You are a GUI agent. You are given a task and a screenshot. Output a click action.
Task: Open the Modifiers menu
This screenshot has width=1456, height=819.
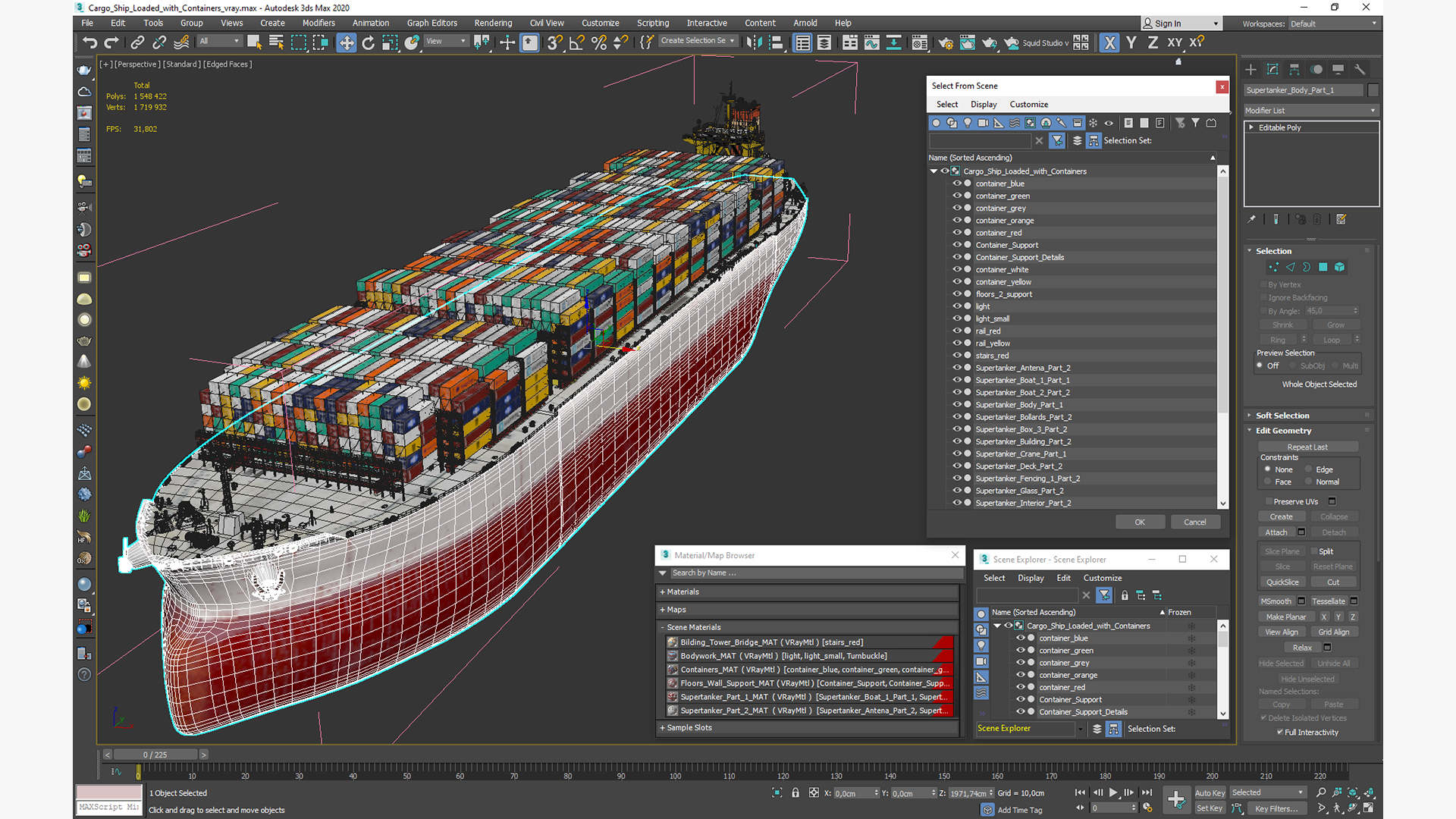click(318, 23)
